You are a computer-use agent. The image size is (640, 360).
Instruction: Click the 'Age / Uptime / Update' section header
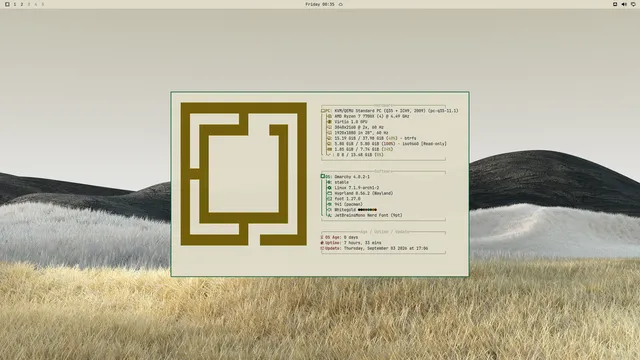pyautogui.click(x=385, y=232)
